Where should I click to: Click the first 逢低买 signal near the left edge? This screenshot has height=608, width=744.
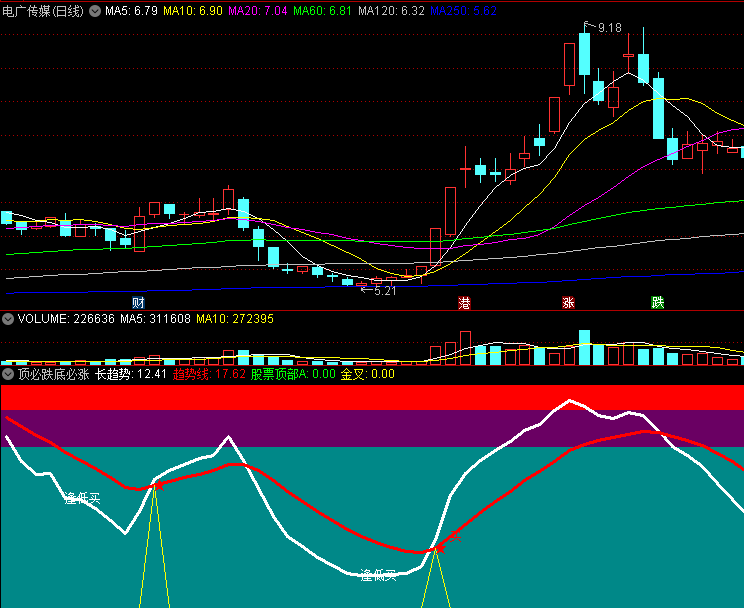(82, 498)
